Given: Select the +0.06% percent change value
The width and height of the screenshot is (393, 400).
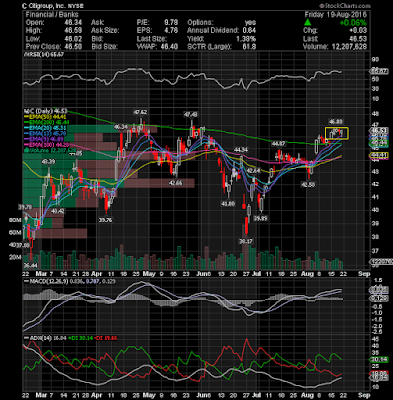Looking at the screenshot, I should coord(353,23).
